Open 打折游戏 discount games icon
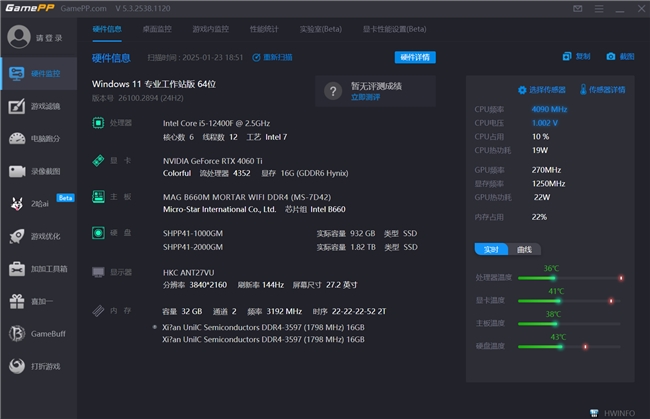Image resolution: width=650 pixels, height=419 pixels. coord(17,366)
